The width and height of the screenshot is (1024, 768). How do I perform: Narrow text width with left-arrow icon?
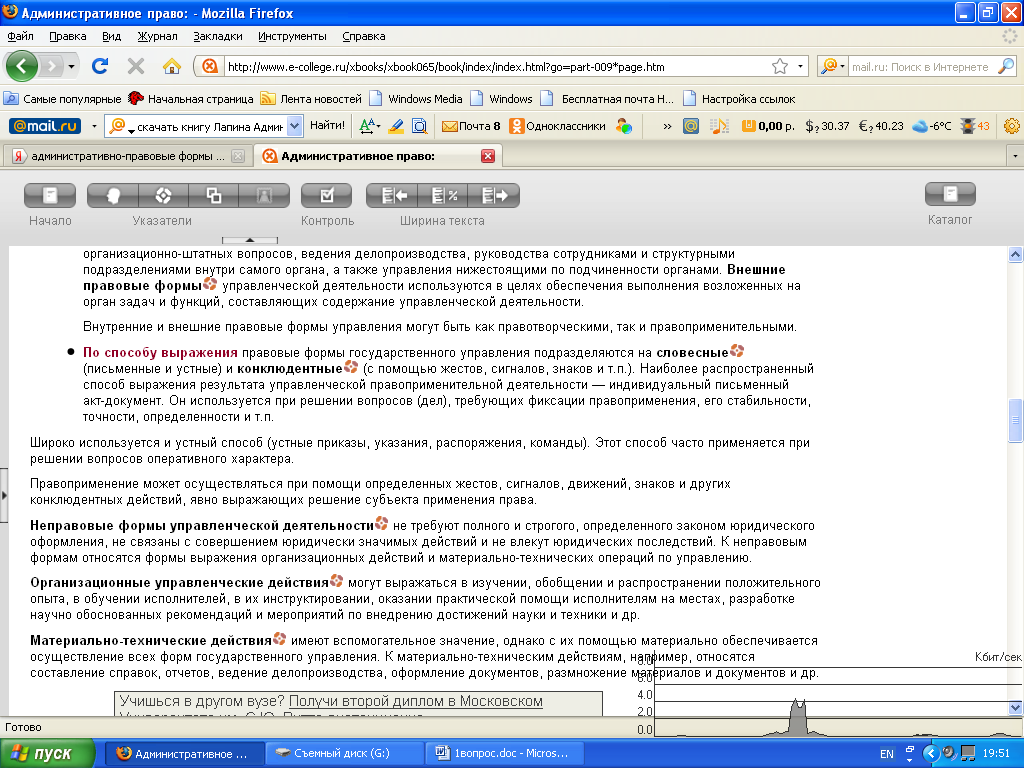pos(393,195)
